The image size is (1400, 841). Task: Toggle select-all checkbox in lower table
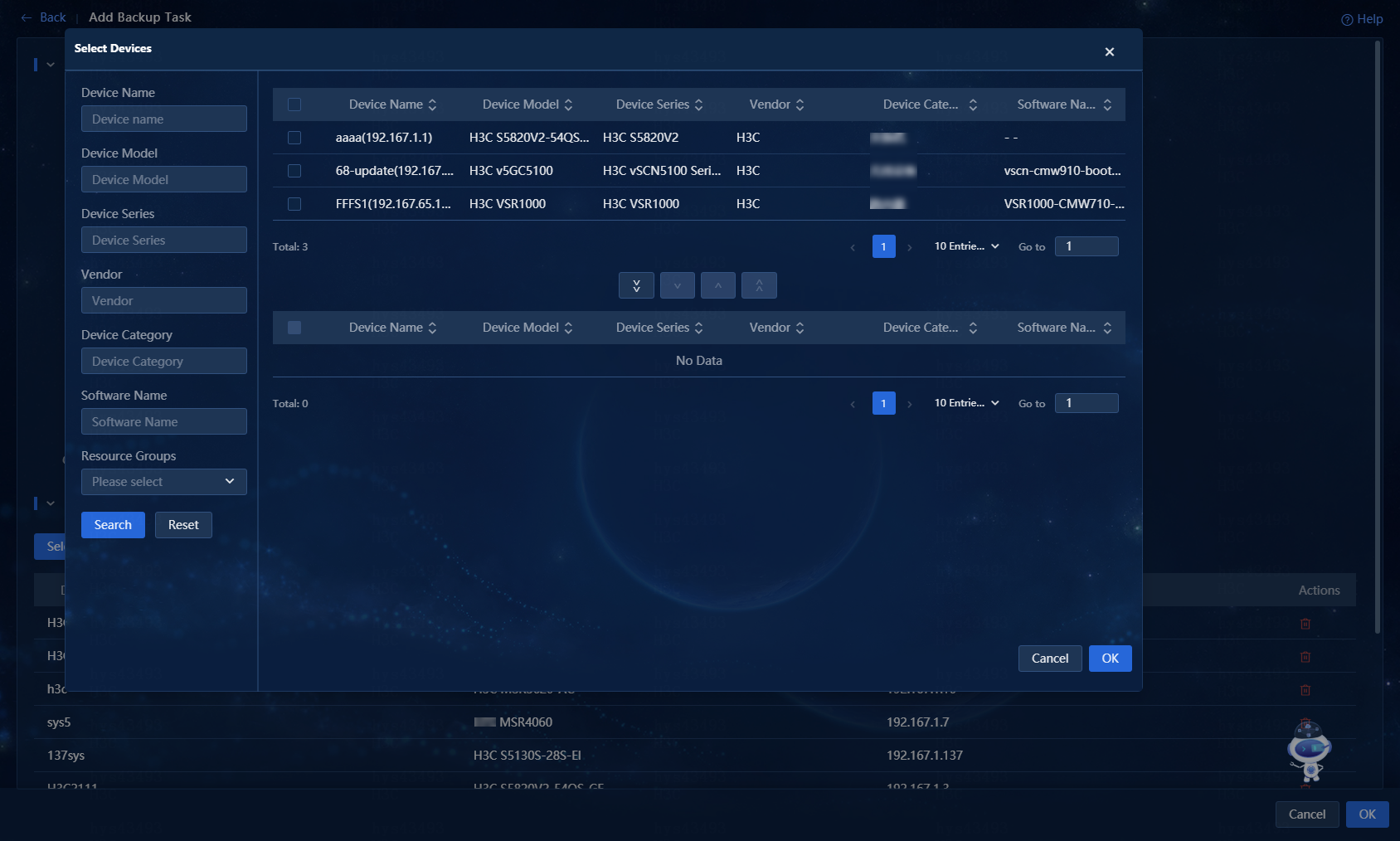(294, 328)
